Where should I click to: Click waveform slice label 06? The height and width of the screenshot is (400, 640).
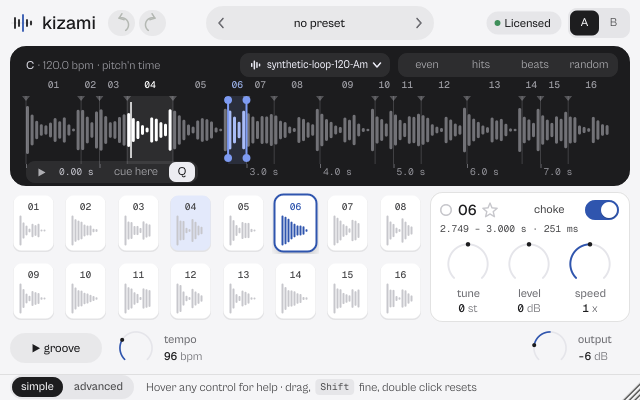[x=237, y=85]
